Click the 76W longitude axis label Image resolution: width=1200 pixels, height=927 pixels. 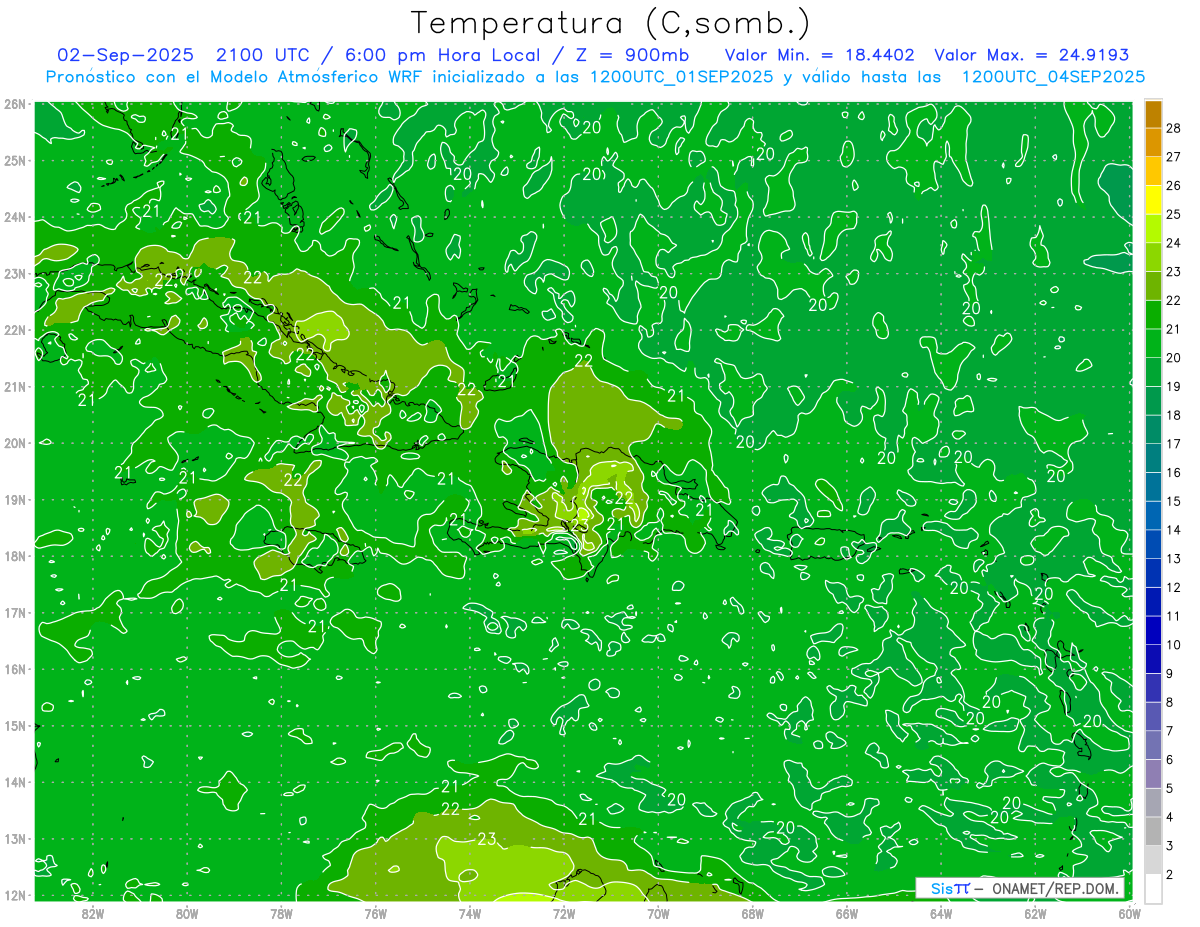376,913
